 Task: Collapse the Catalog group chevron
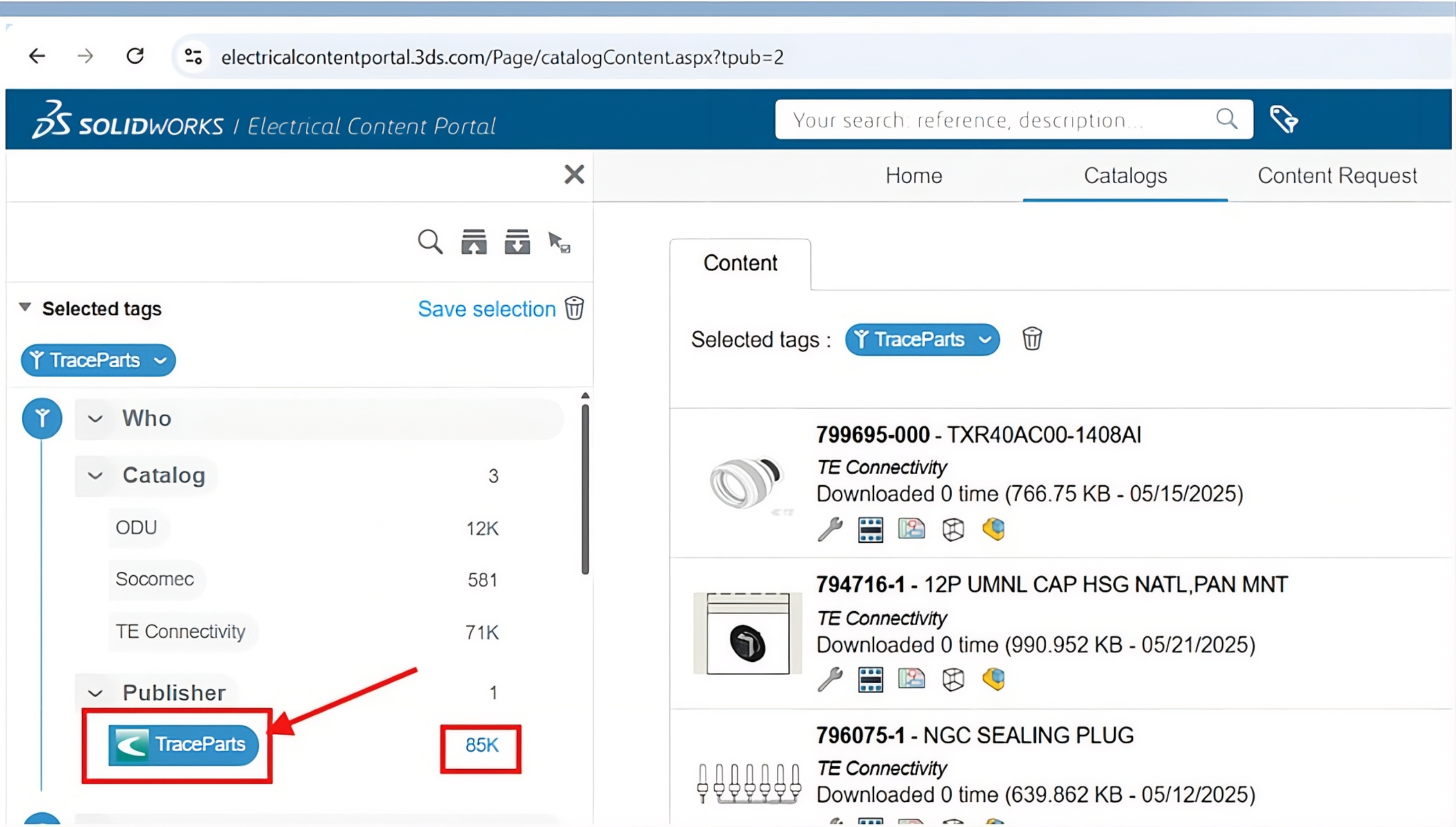coord(96,475)
